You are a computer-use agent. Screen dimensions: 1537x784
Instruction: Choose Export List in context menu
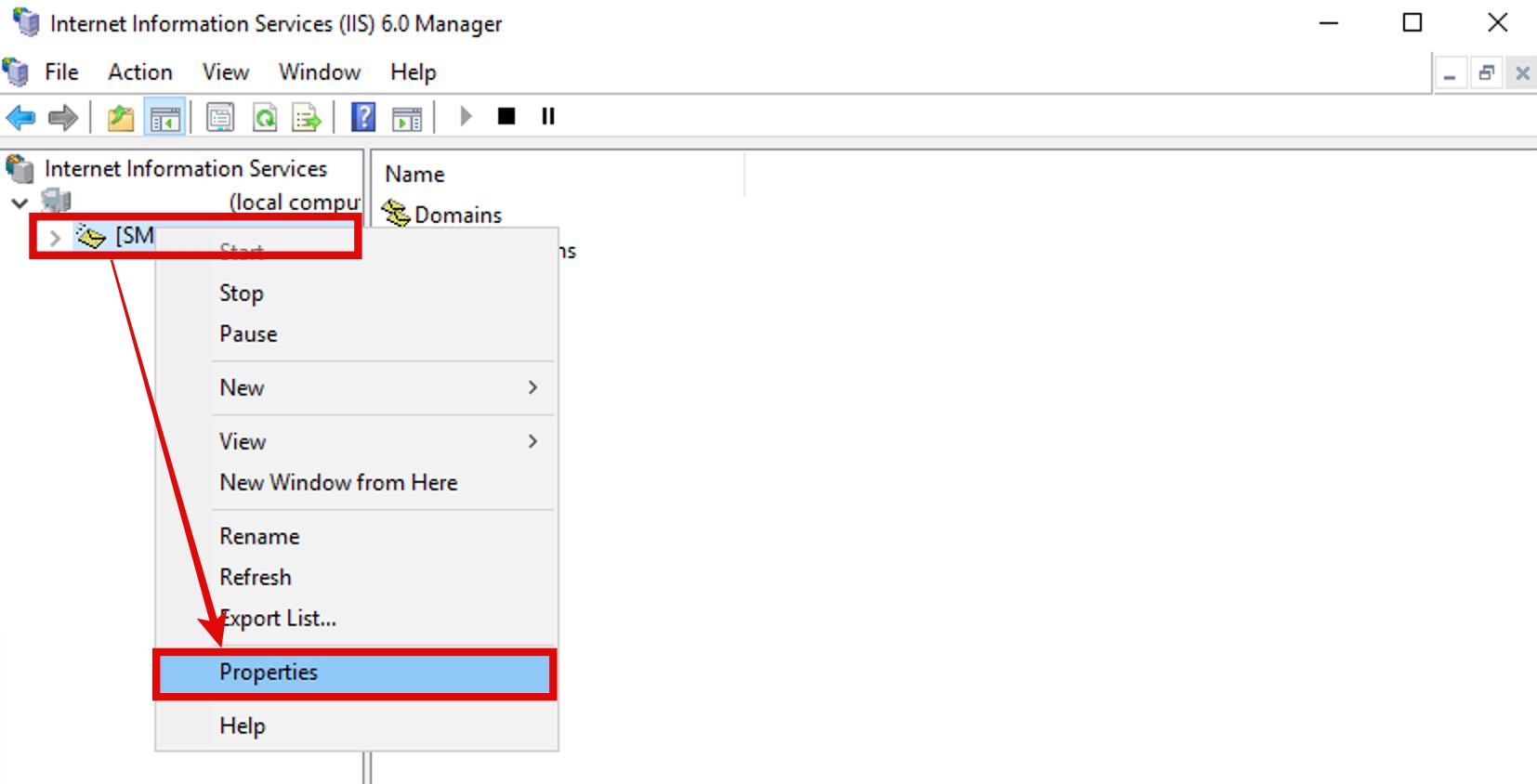coord(357,618)
